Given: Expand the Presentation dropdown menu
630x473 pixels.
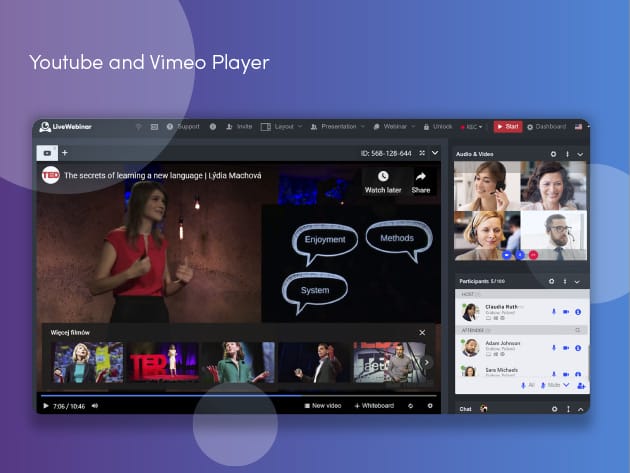Looking at the screenshot, I should click(x=337, y=127).
